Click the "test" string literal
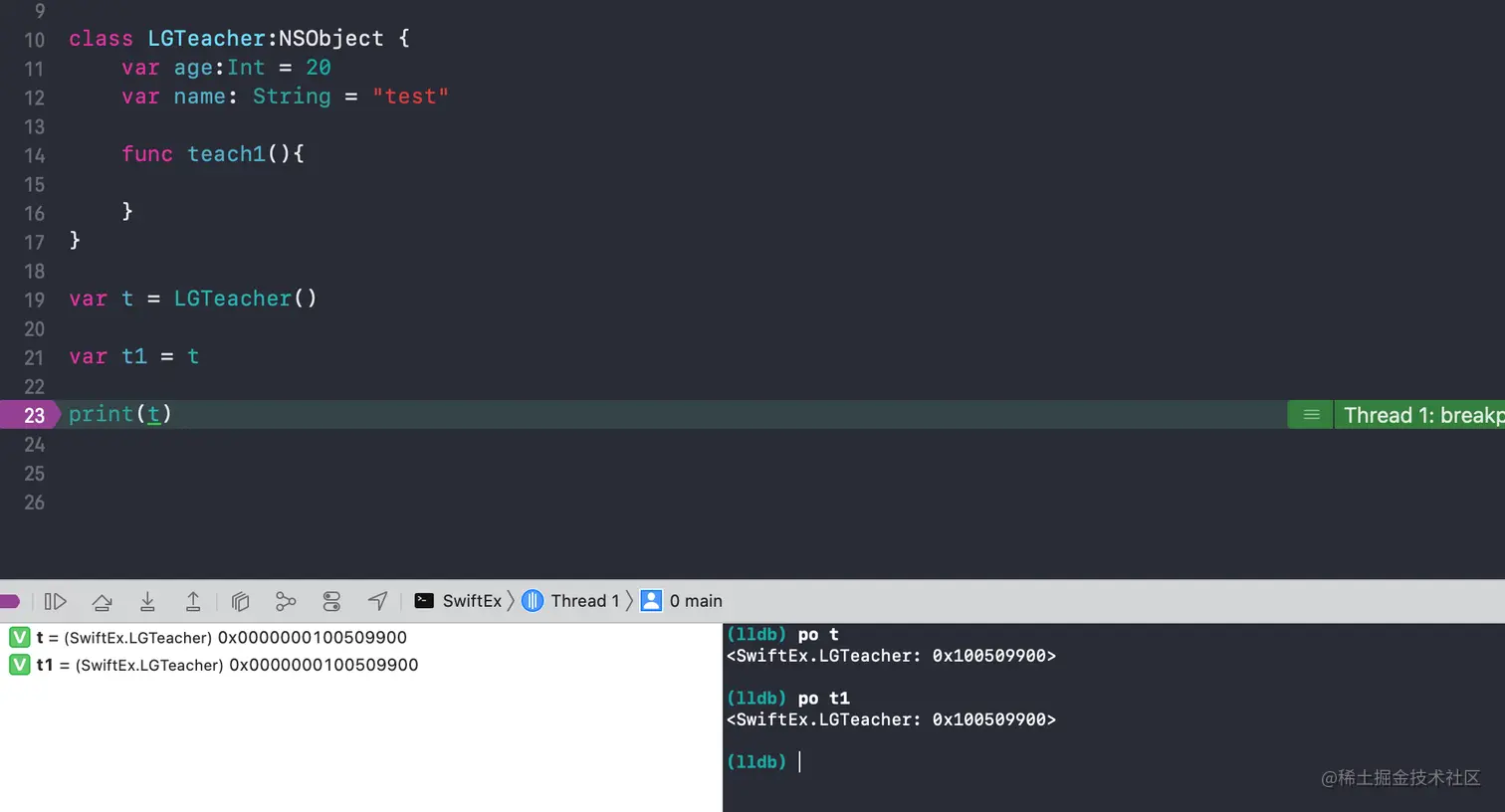Image resolution: width=1505 pixels, height=812 pixels. (x=410, y=97)
